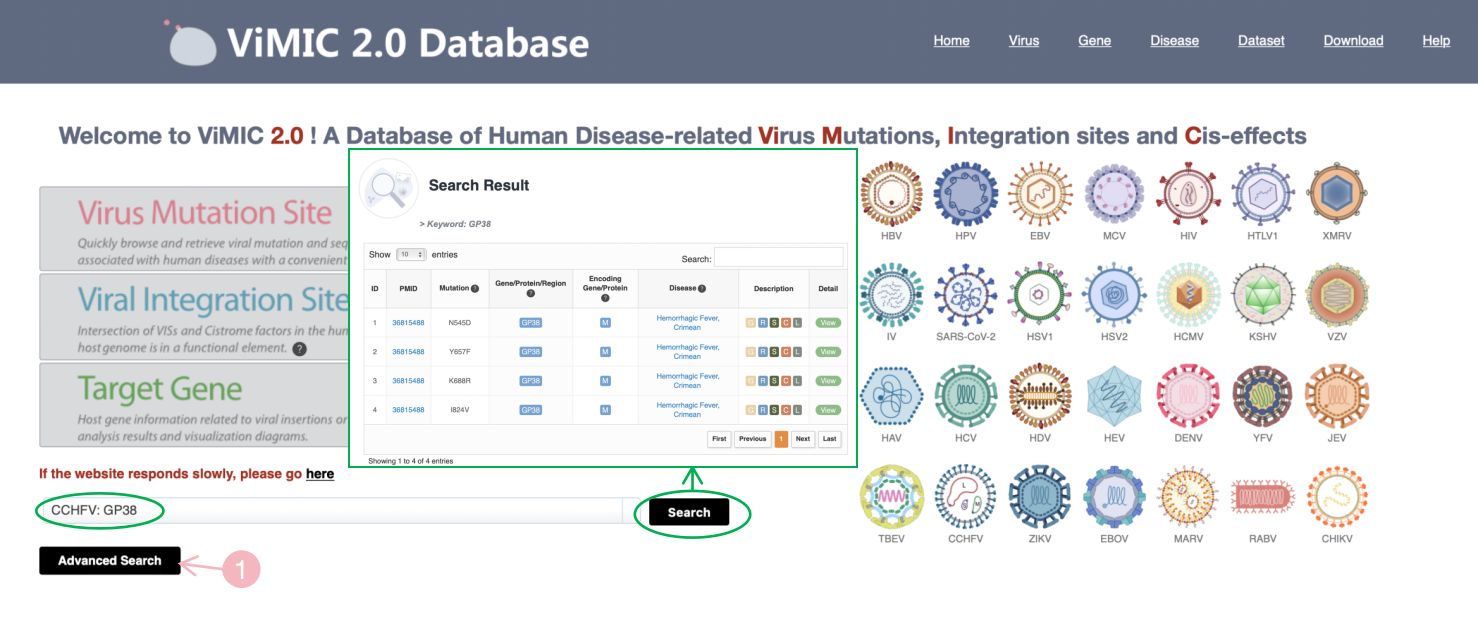
Task: Open the Disease navigation link
Action: [x=1174, y=41]
